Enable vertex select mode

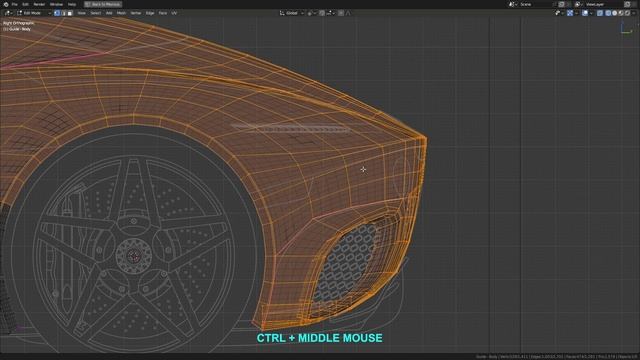click(x=57, y=13)
